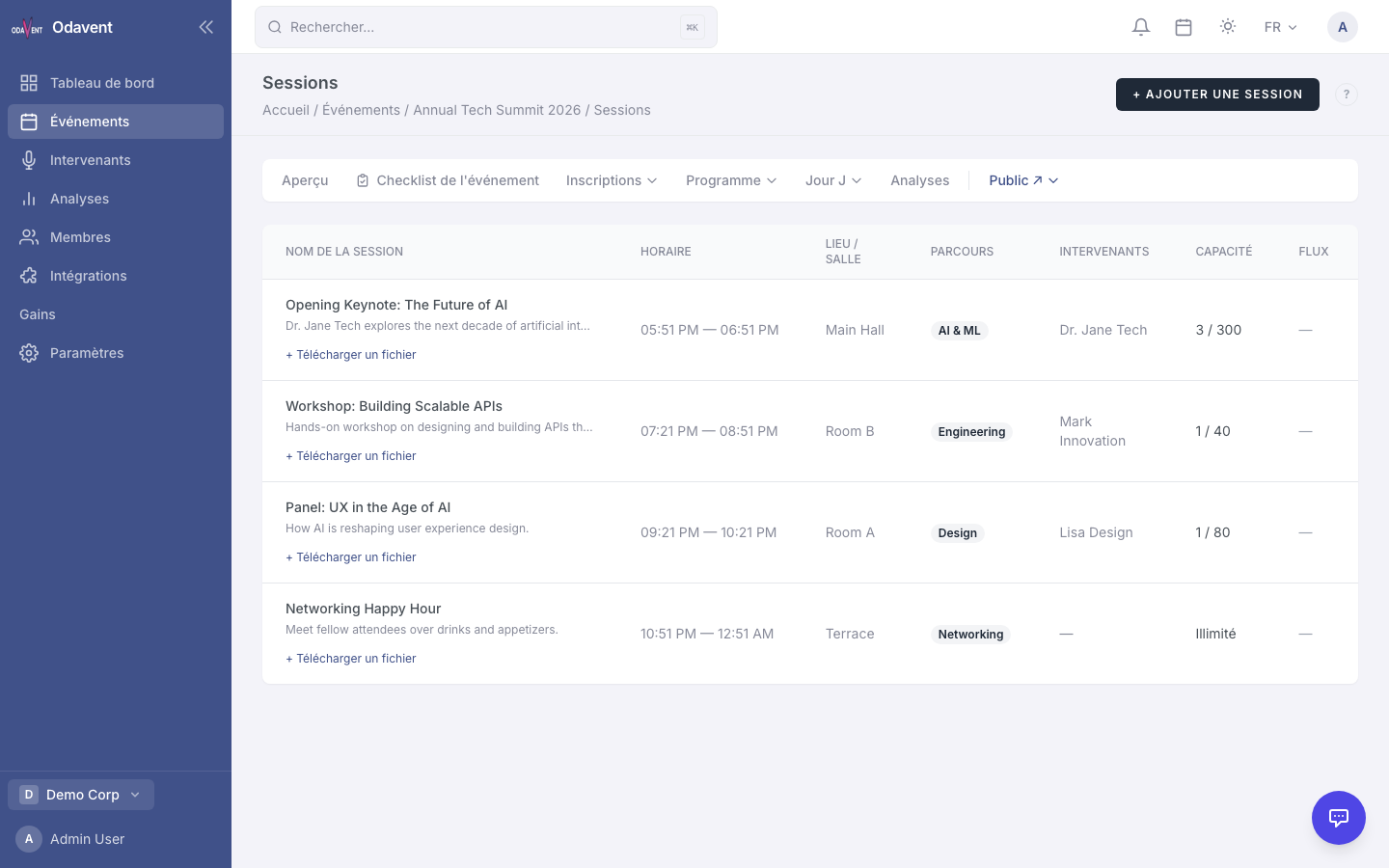
Task: Open Membres in sidebar
Action: 116,237
